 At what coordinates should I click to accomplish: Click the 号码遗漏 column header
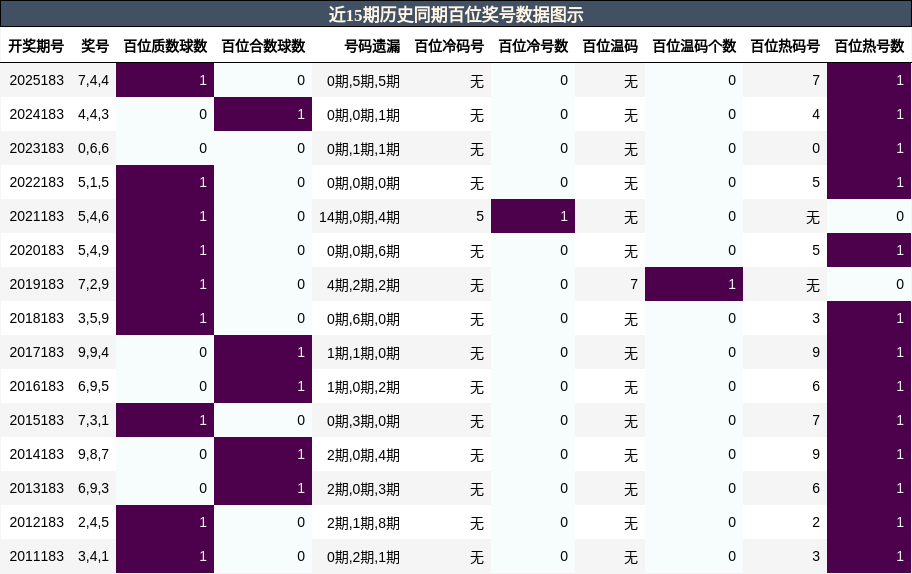(x=372, y=46)
